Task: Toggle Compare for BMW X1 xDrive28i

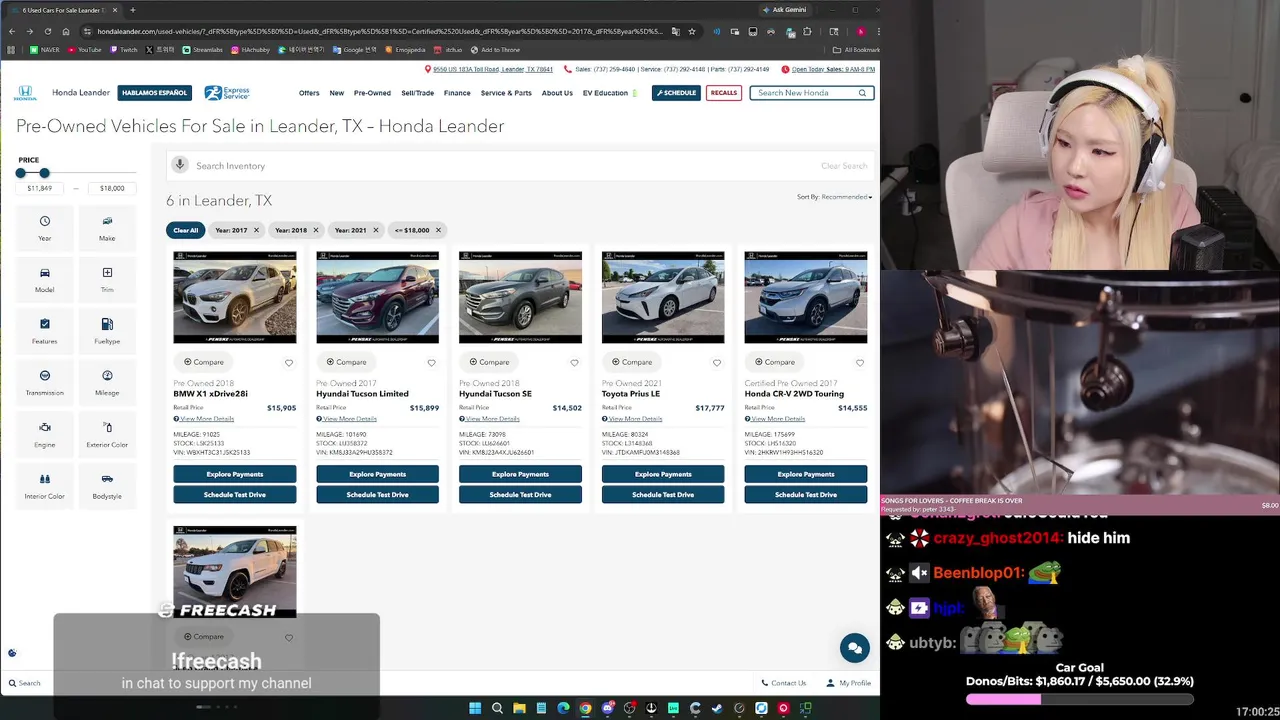Action: [x=204, y=362]
